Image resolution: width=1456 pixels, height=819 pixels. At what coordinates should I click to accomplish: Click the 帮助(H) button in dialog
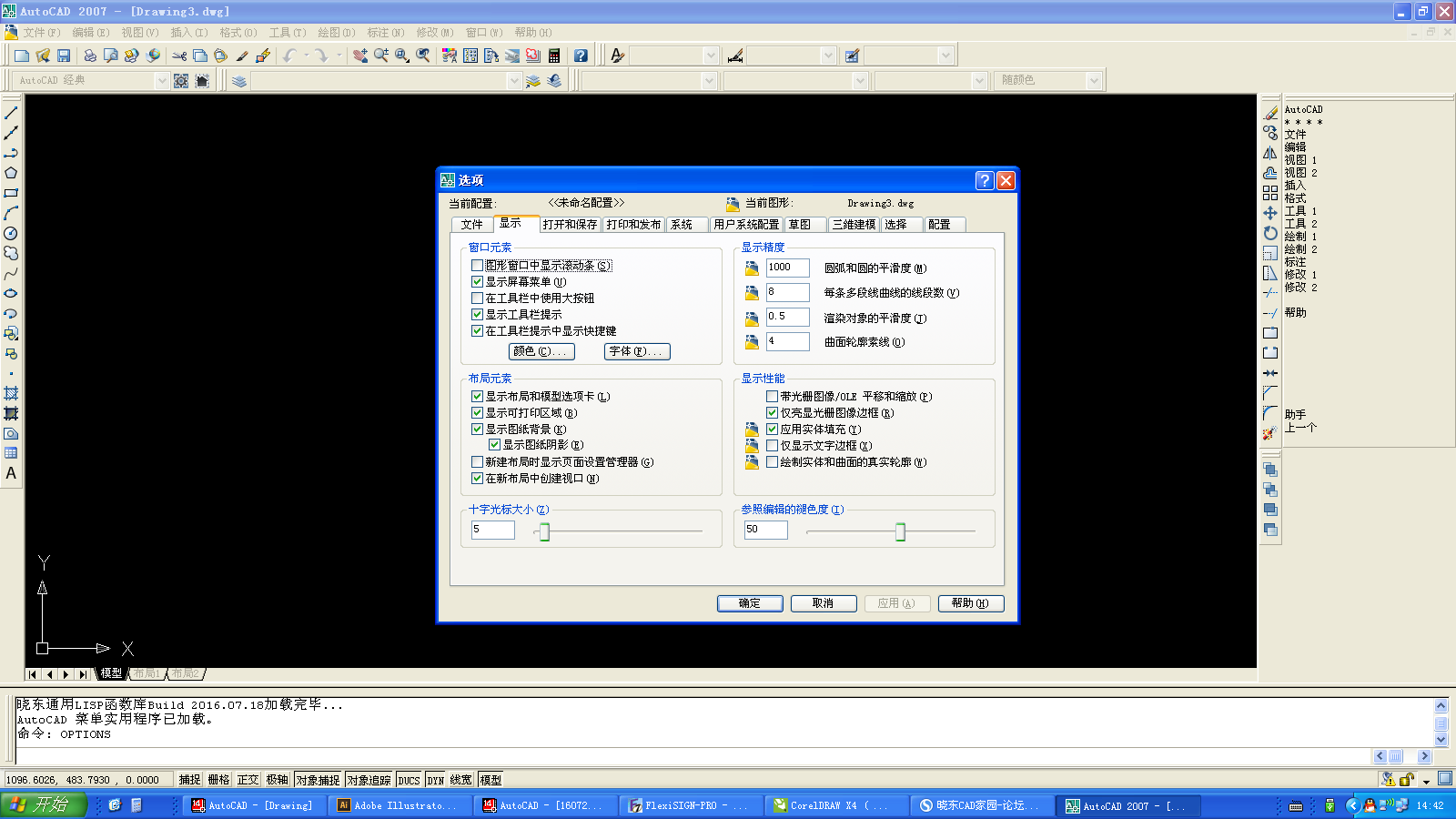pos(971,603)
